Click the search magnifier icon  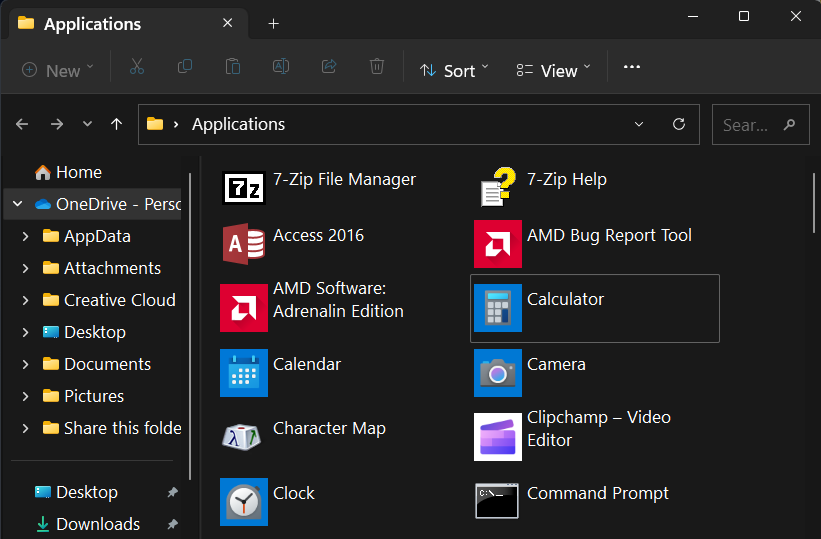(790, 125)
